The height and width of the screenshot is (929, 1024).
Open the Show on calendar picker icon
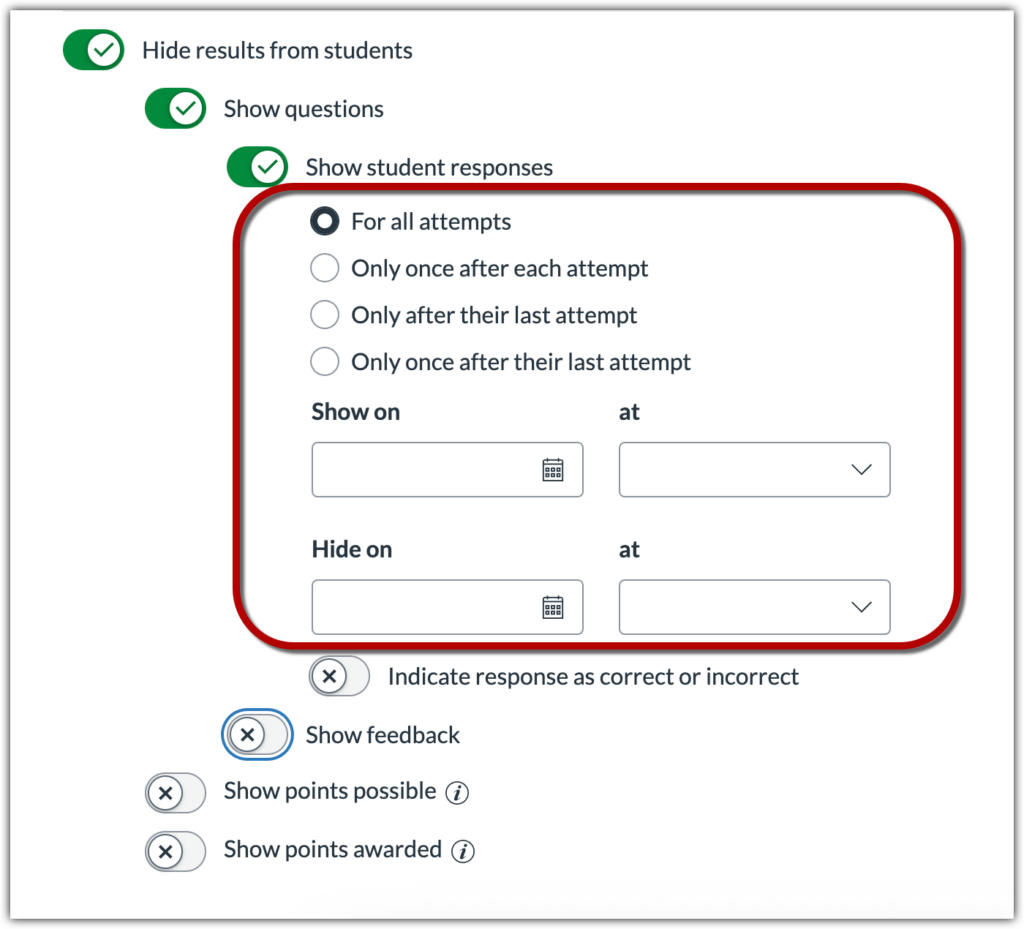coord(553,470)
